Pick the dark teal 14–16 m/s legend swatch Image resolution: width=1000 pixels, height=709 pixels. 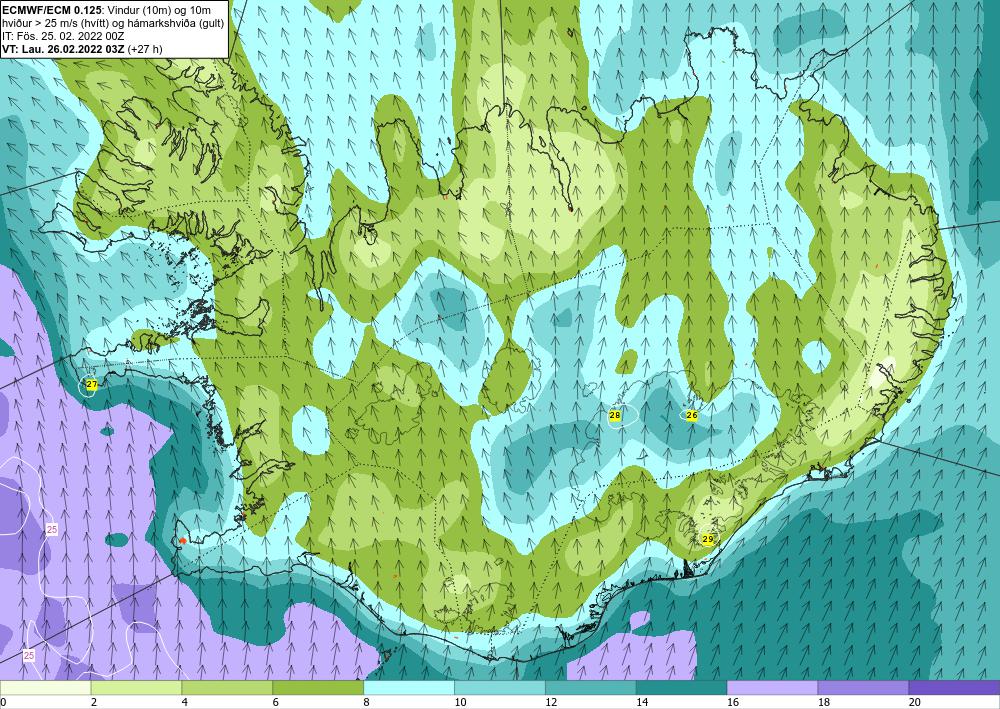681,688
